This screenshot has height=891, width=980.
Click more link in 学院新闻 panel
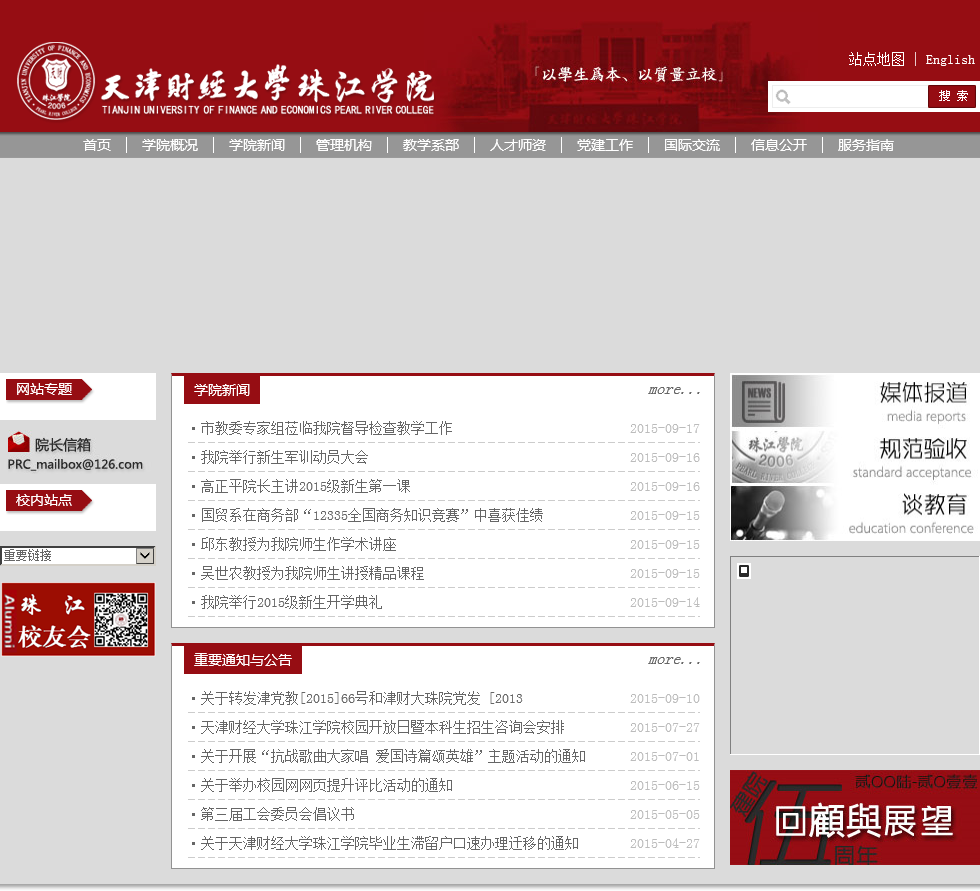(674, 390)
